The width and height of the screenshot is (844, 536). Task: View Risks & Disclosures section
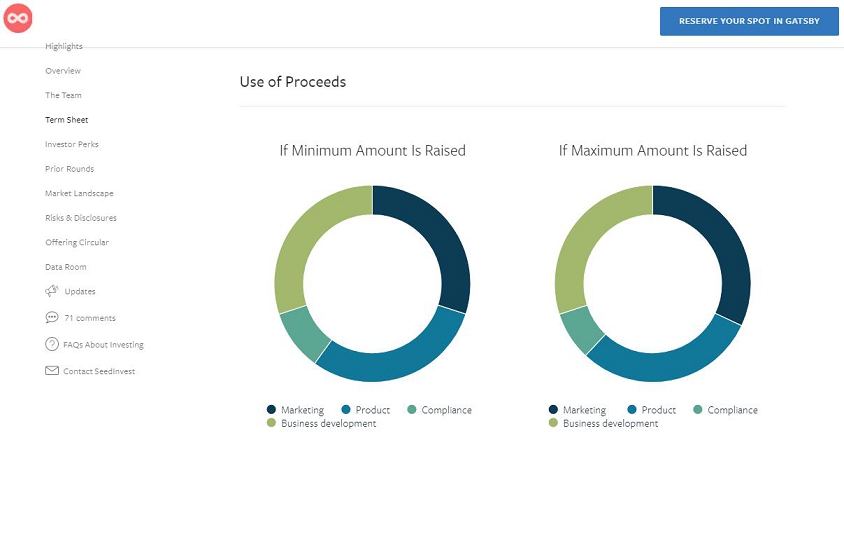(x=81, y=218)
